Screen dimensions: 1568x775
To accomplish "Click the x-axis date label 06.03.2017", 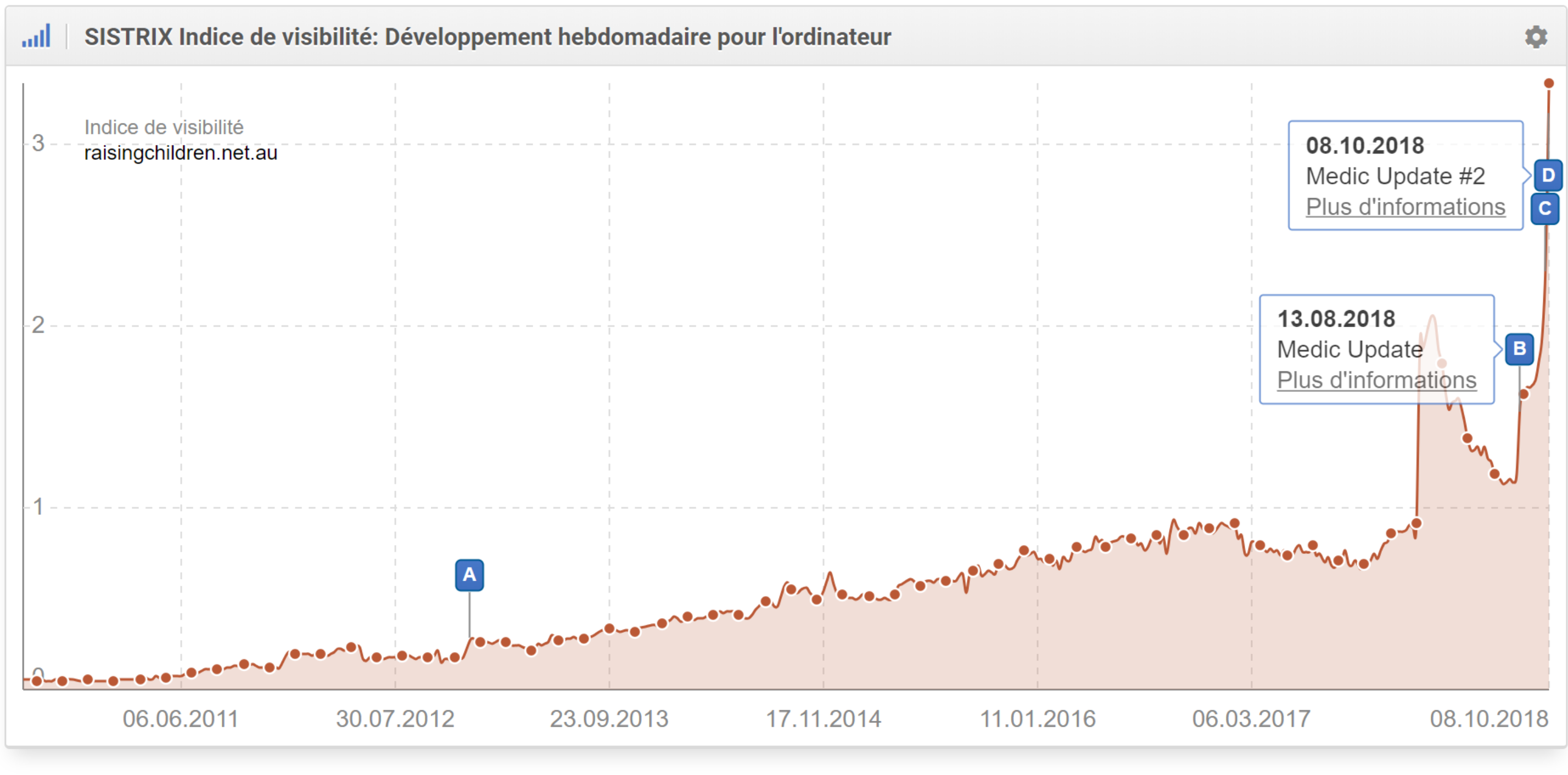I will (1251, 719).
